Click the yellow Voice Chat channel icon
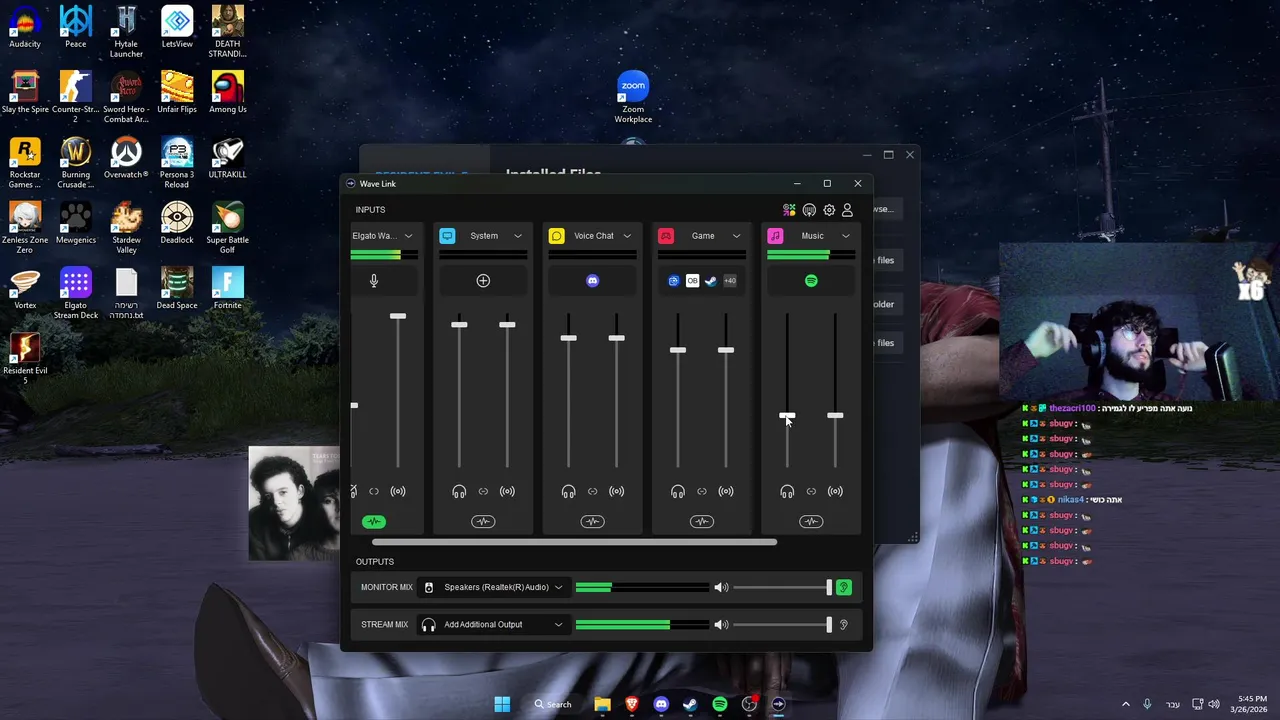The width and height of the screenshot is (1280, 720). point(556,236)
